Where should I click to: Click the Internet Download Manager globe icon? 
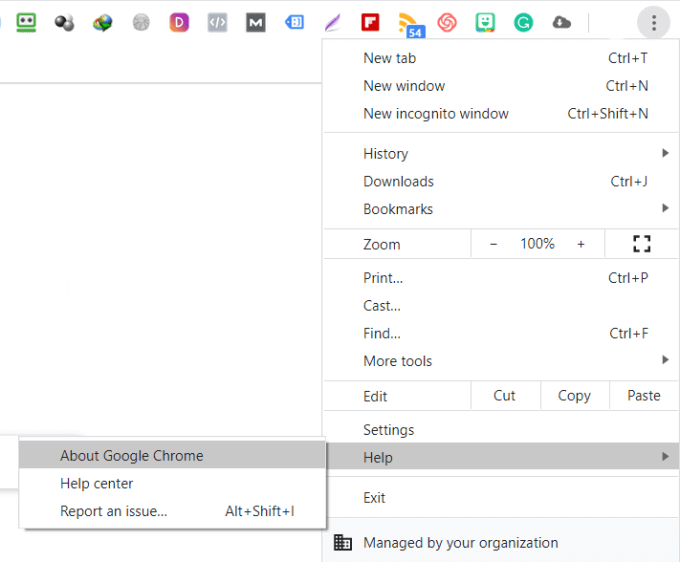pos(103,23)
